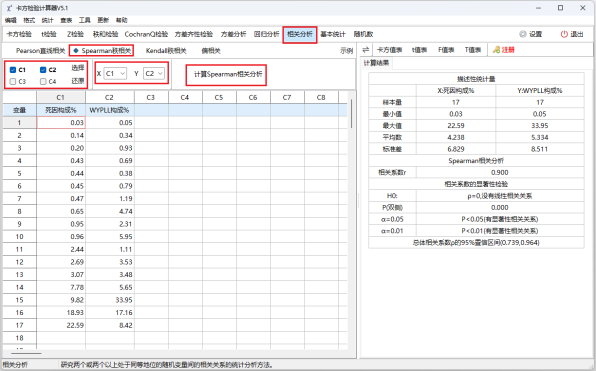596x371 pixels.
Task: Click column header C3
Action: [x=151, y=98]
